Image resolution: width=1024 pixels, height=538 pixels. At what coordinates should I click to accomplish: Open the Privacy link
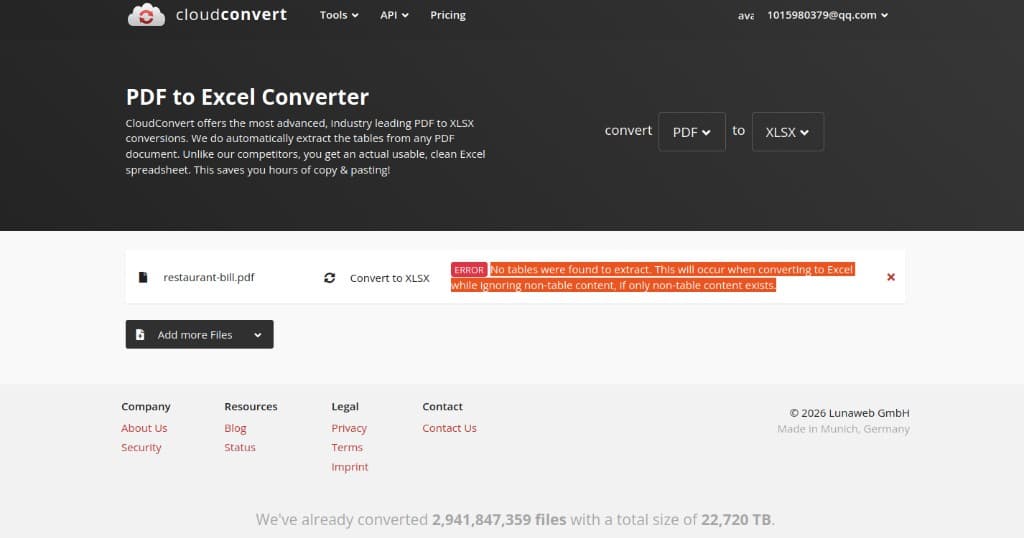coord(349,428)
